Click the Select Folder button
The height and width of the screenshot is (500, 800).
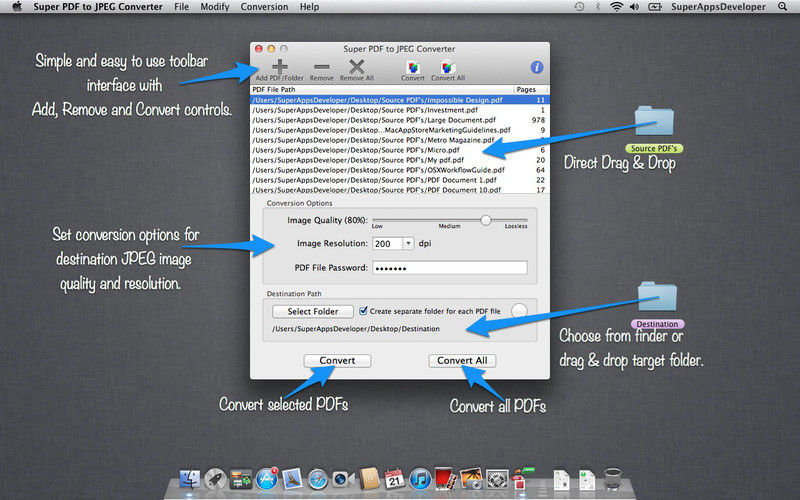(x=313, y=311)
